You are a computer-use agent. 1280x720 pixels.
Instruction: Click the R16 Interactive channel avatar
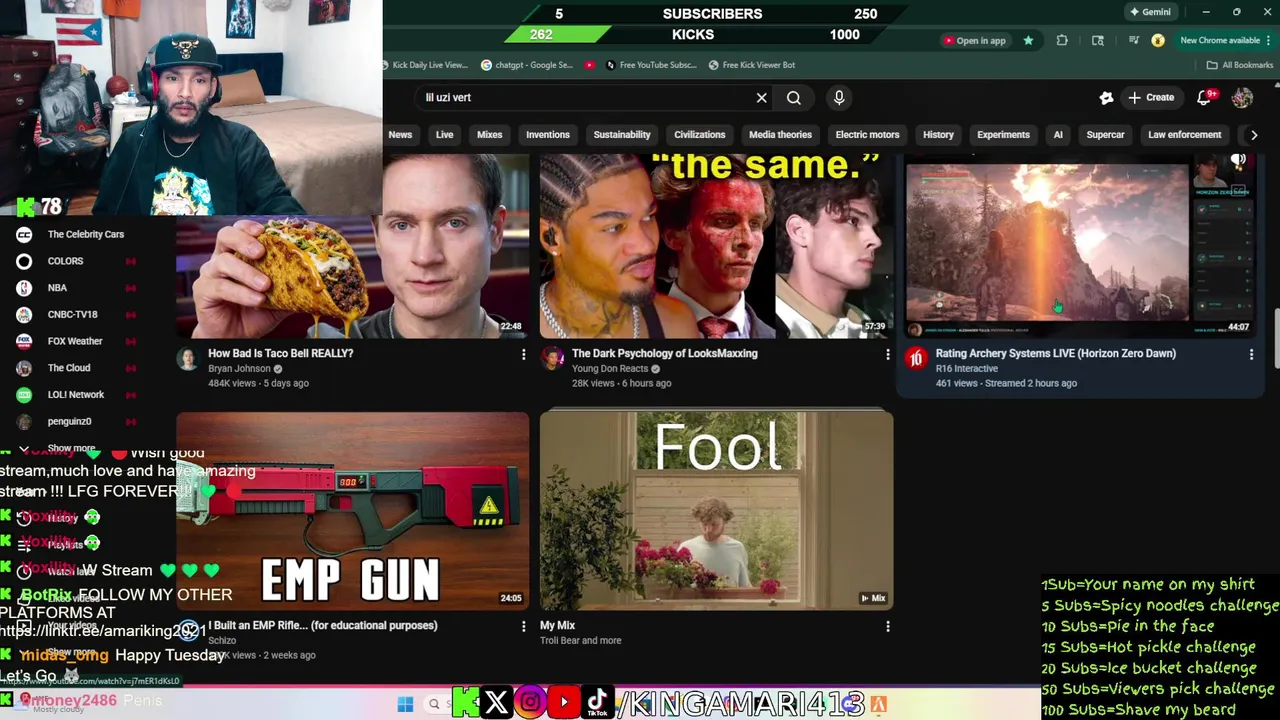click(916, 360)
